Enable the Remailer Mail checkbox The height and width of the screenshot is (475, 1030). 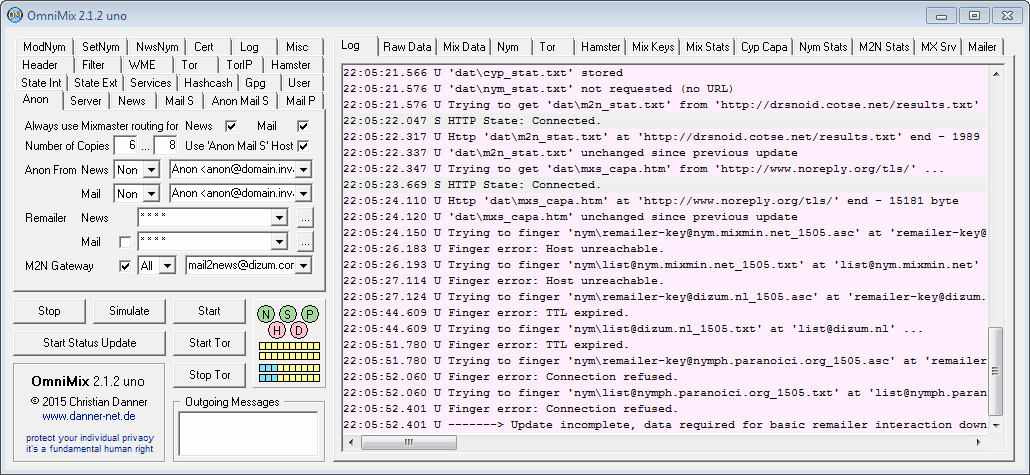tap(125, 242)
